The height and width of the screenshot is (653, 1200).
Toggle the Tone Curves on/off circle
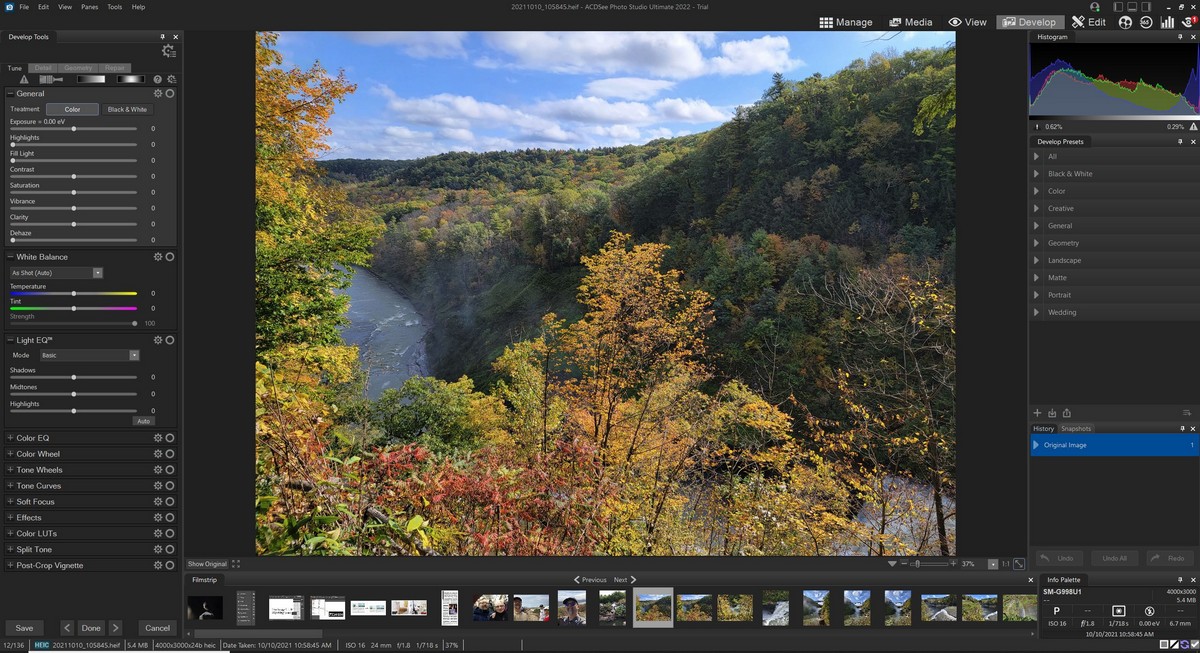click(170, 486)
